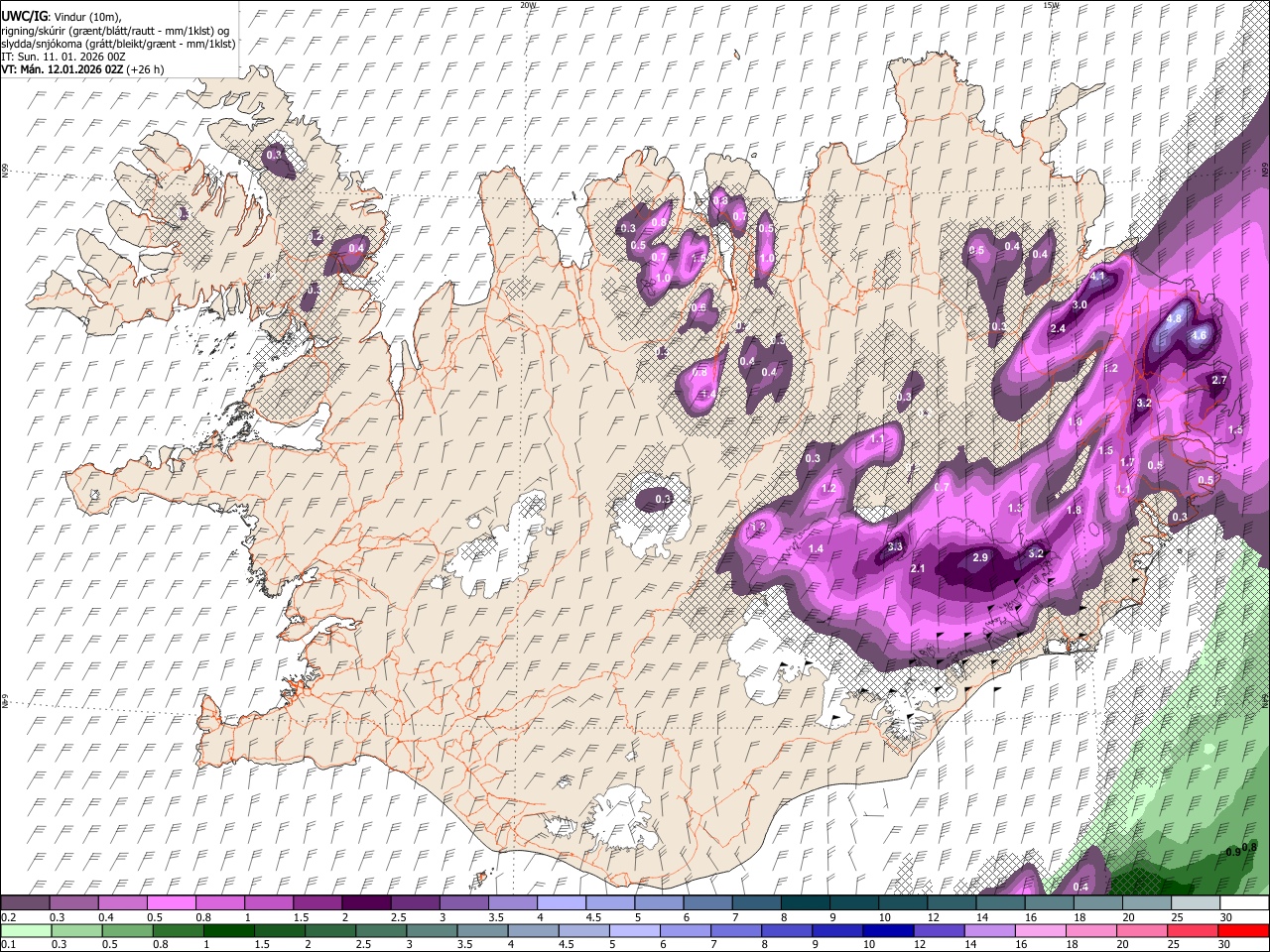Click the "1.3" snowfall value
Viewport: 1270px width, 952px height.
point(1015,509)
